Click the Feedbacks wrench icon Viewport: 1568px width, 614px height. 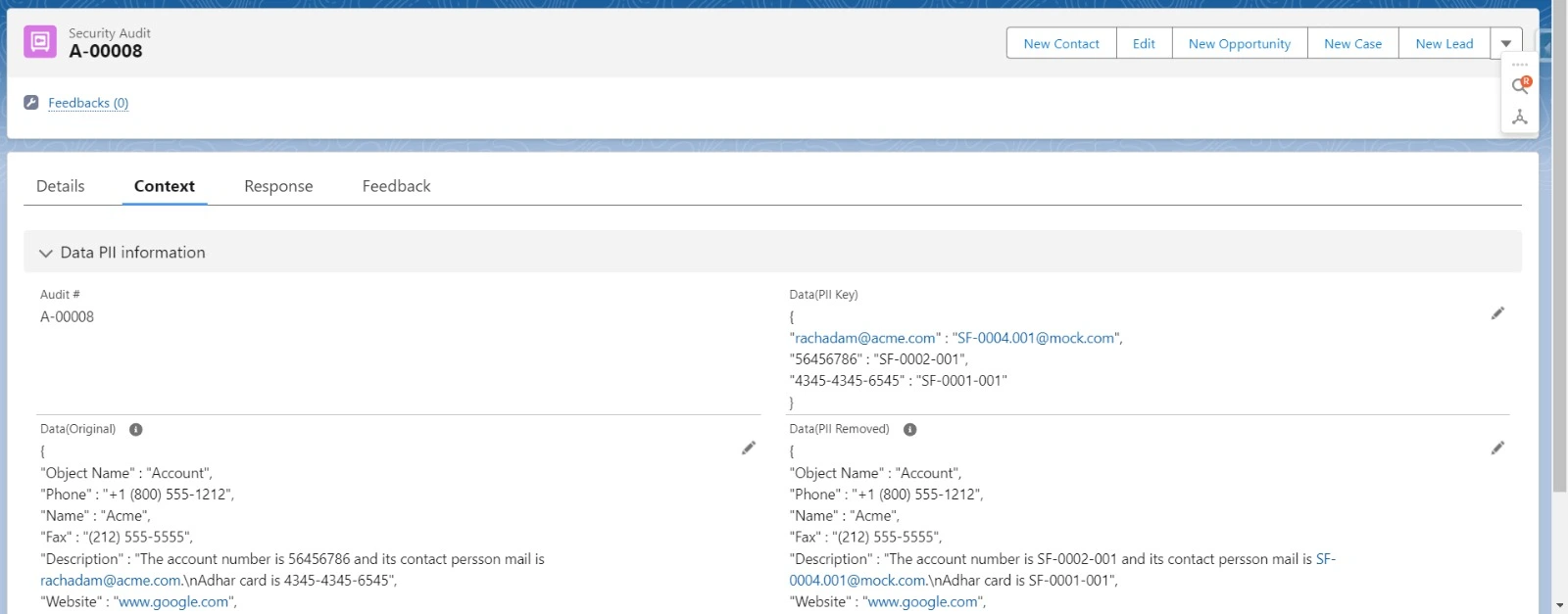(x=31, y=103)
